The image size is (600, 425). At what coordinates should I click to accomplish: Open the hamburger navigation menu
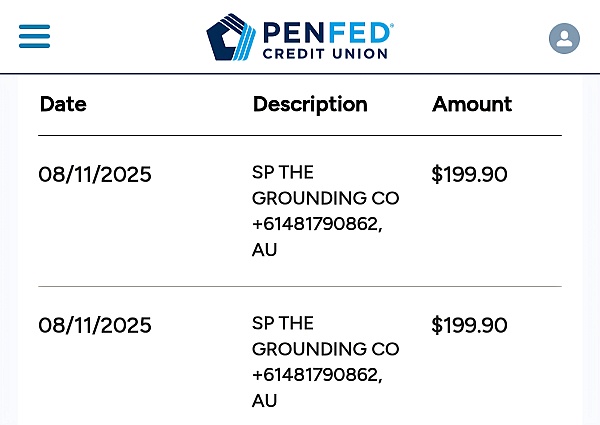point(34,36)
